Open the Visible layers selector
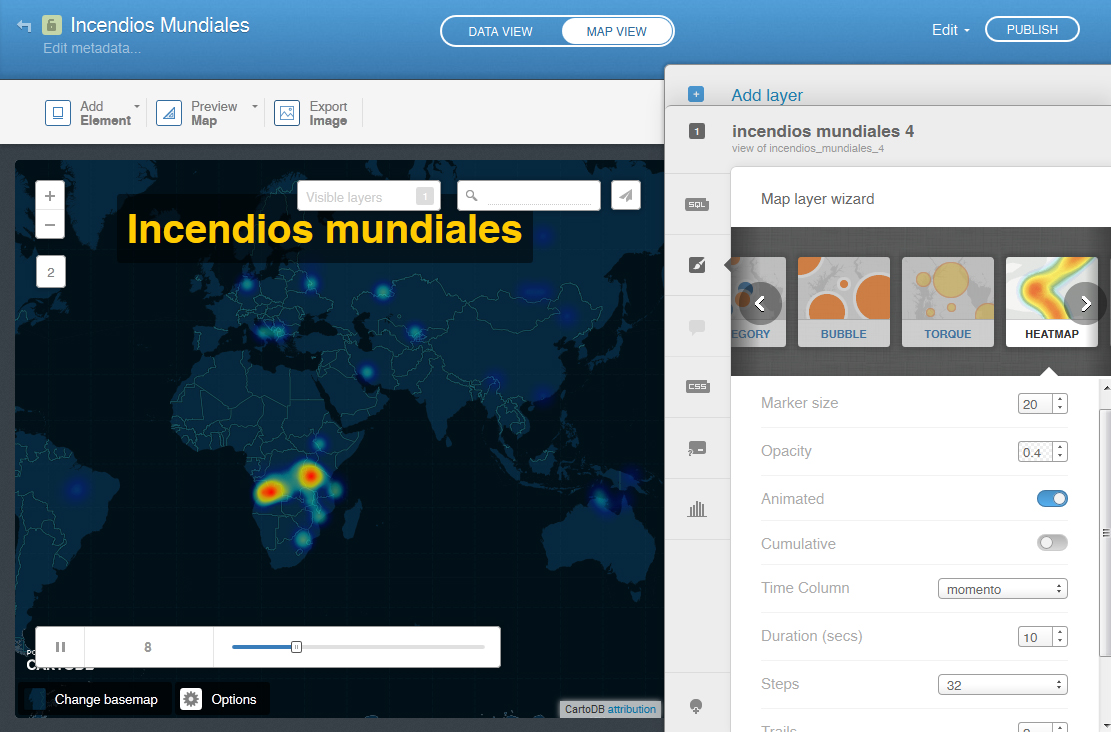The width and height of the screenshot is (1111, 732). (368, 196)
